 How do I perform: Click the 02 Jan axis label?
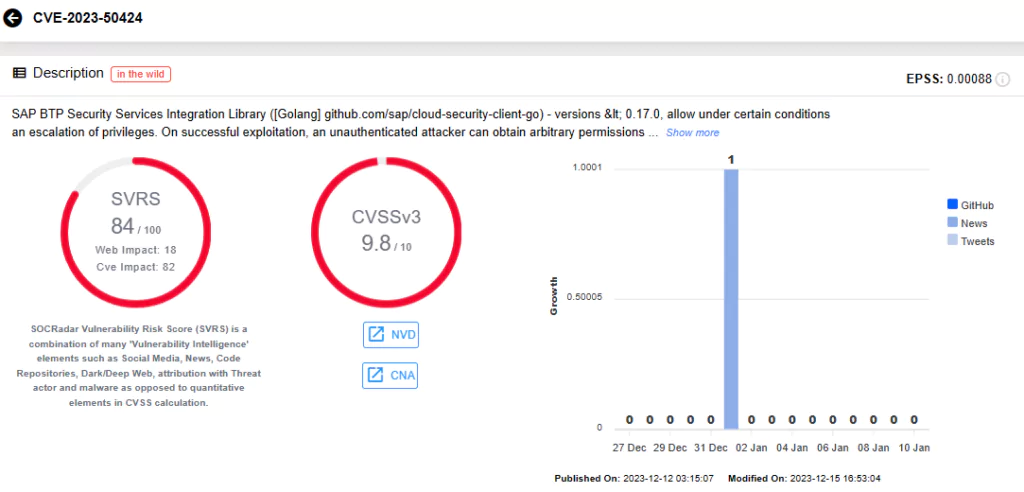click(x=751, y=448)
